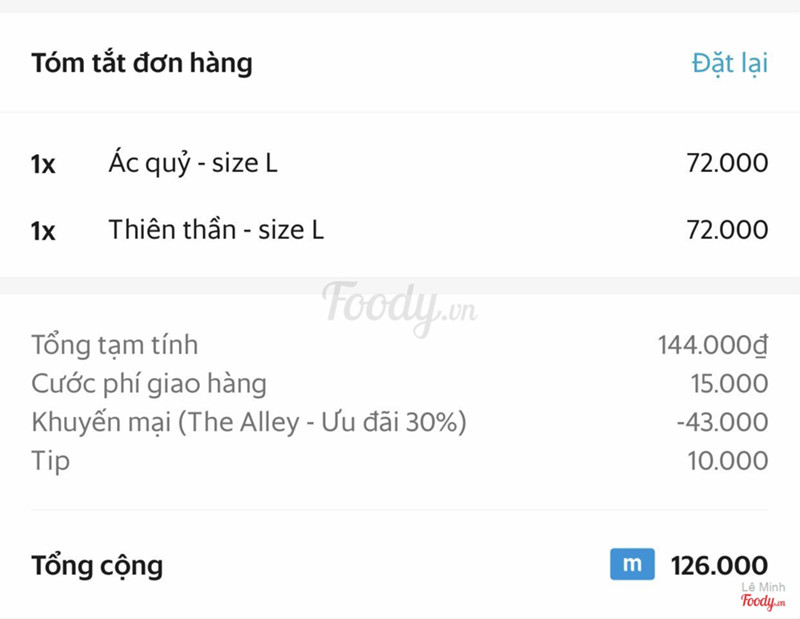
Task: Click the blue "m" payment icon
Action: click(x=632, y=565)
